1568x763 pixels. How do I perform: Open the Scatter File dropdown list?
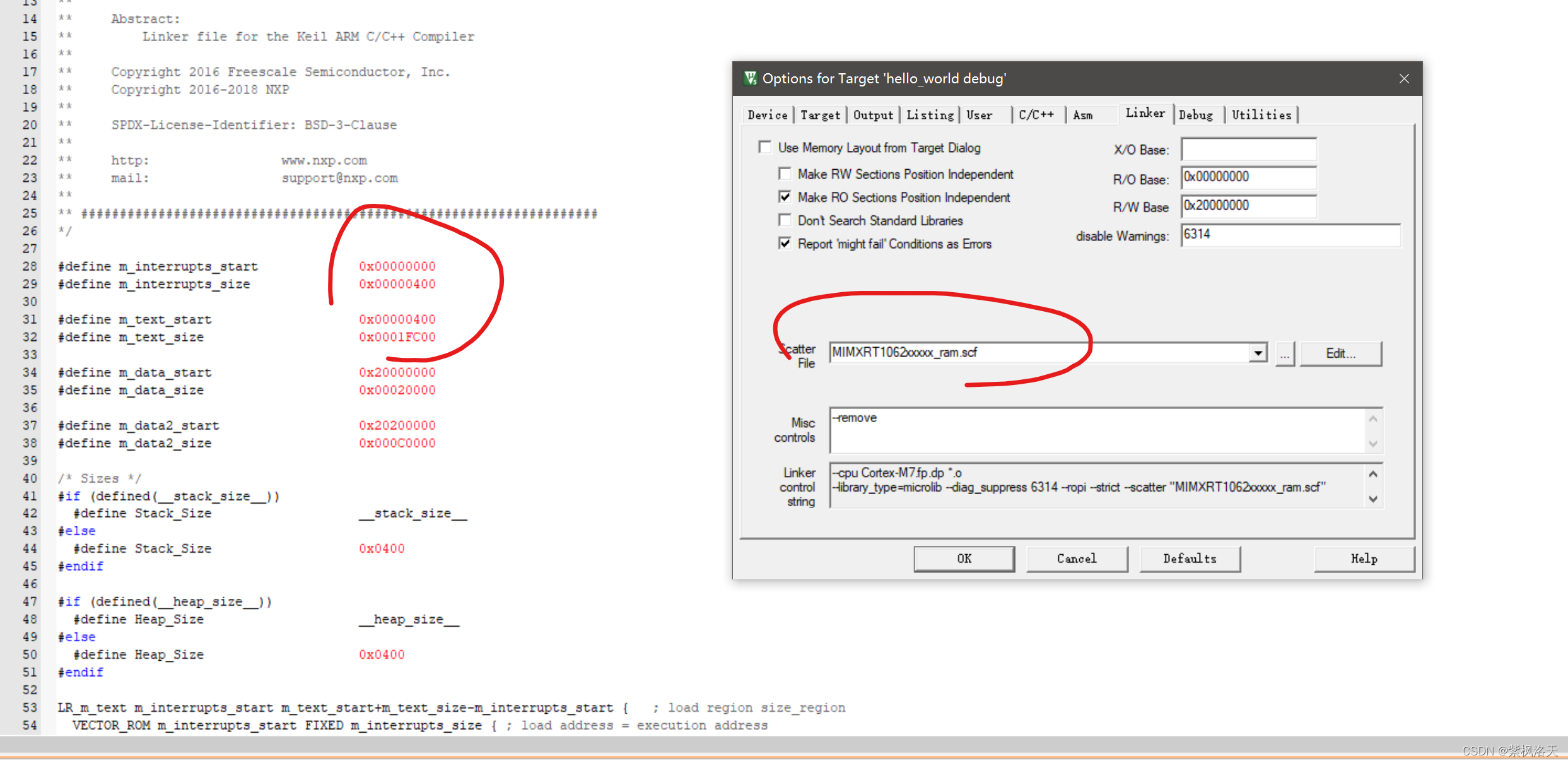point(1258,353)
